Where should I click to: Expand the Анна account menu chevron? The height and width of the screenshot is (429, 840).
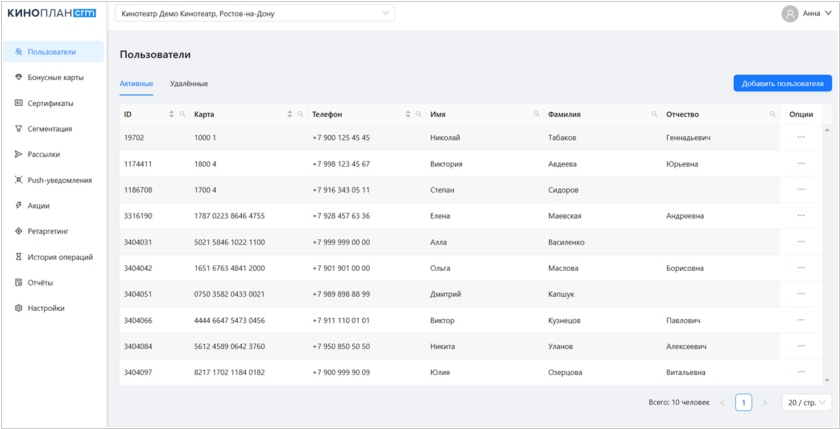click(829, 14)
